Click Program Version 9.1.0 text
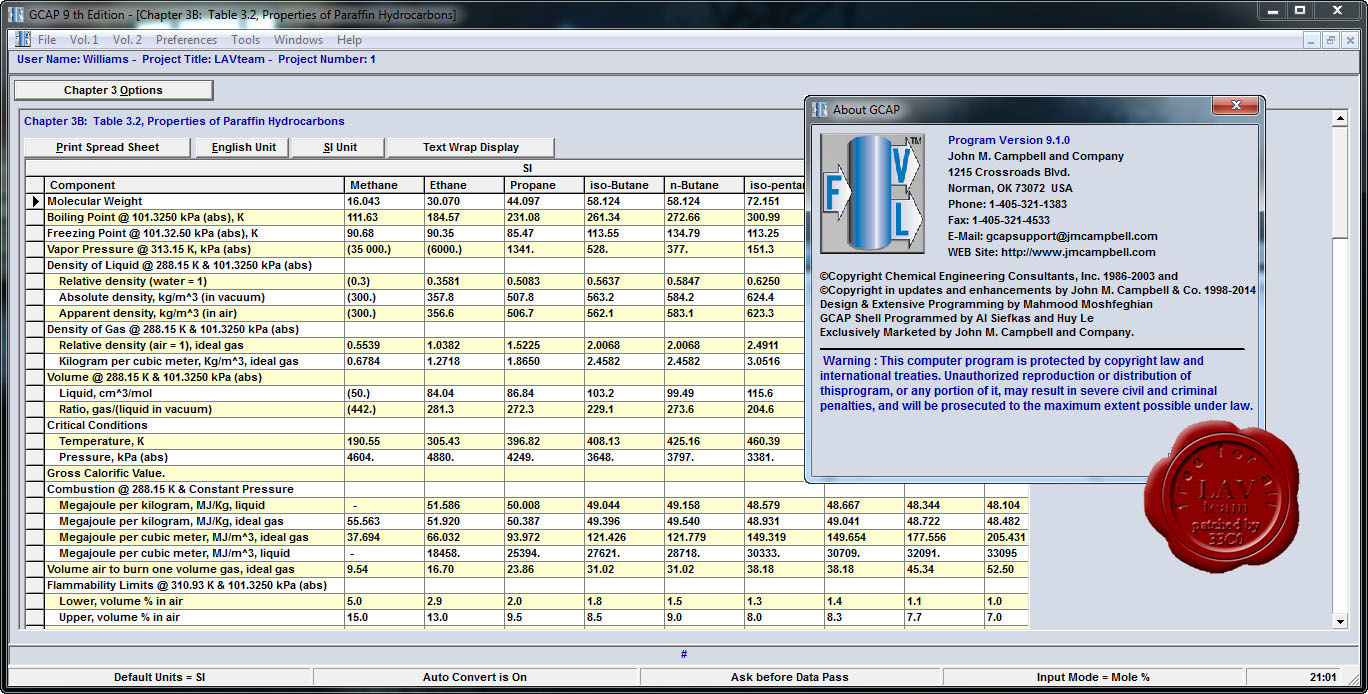The width and height of the screenshot is (1368, 694). (1009, 140)
